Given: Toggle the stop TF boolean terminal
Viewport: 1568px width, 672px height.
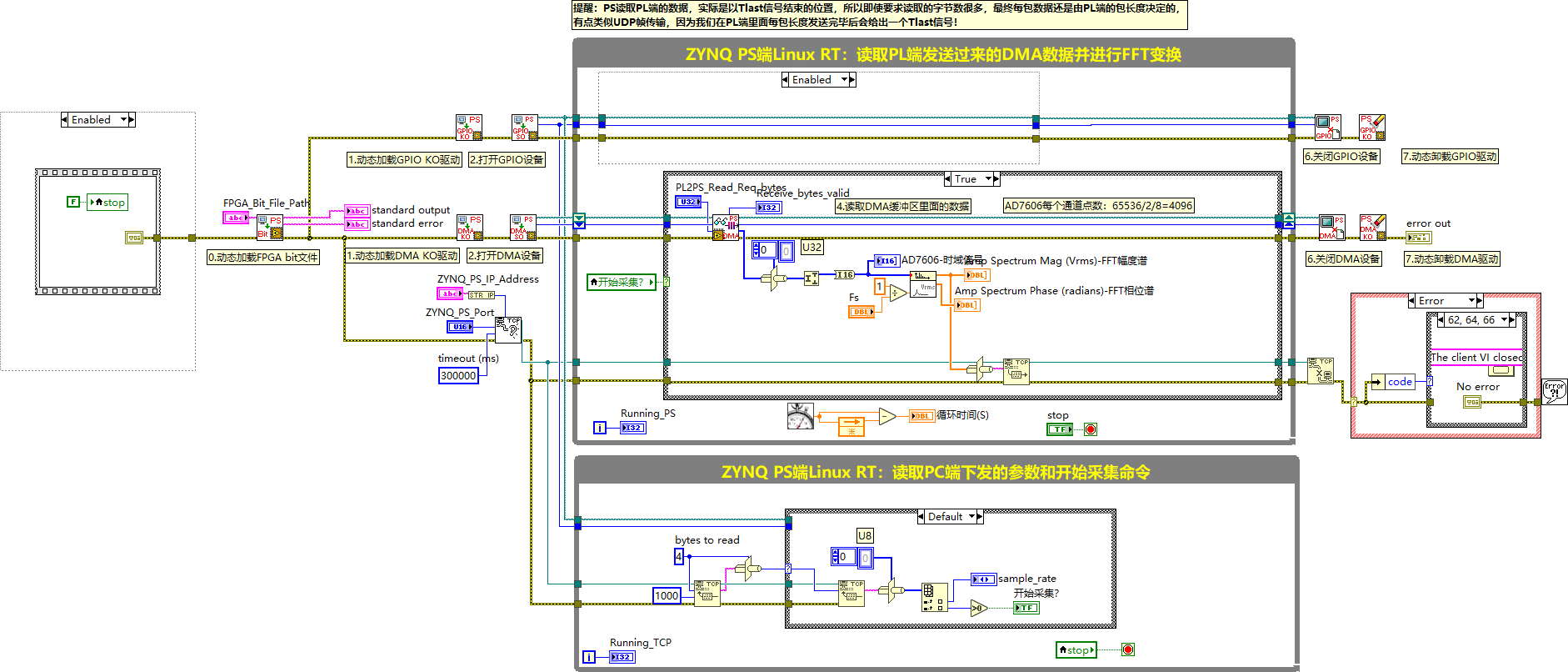Looking at the screenshot, I should click(x=1060, y=429).
